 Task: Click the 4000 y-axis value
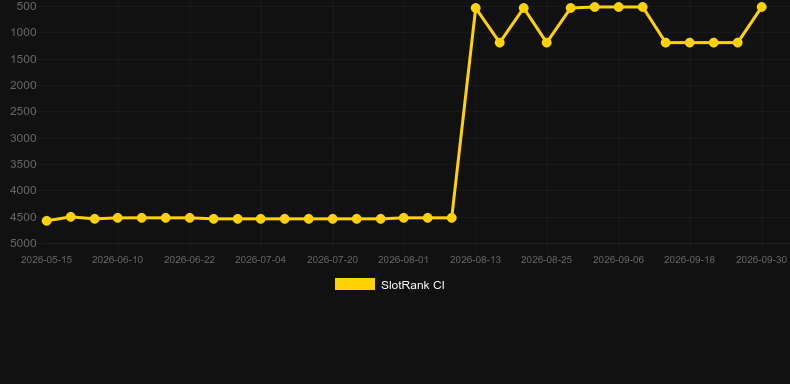[x=24, y=190]
